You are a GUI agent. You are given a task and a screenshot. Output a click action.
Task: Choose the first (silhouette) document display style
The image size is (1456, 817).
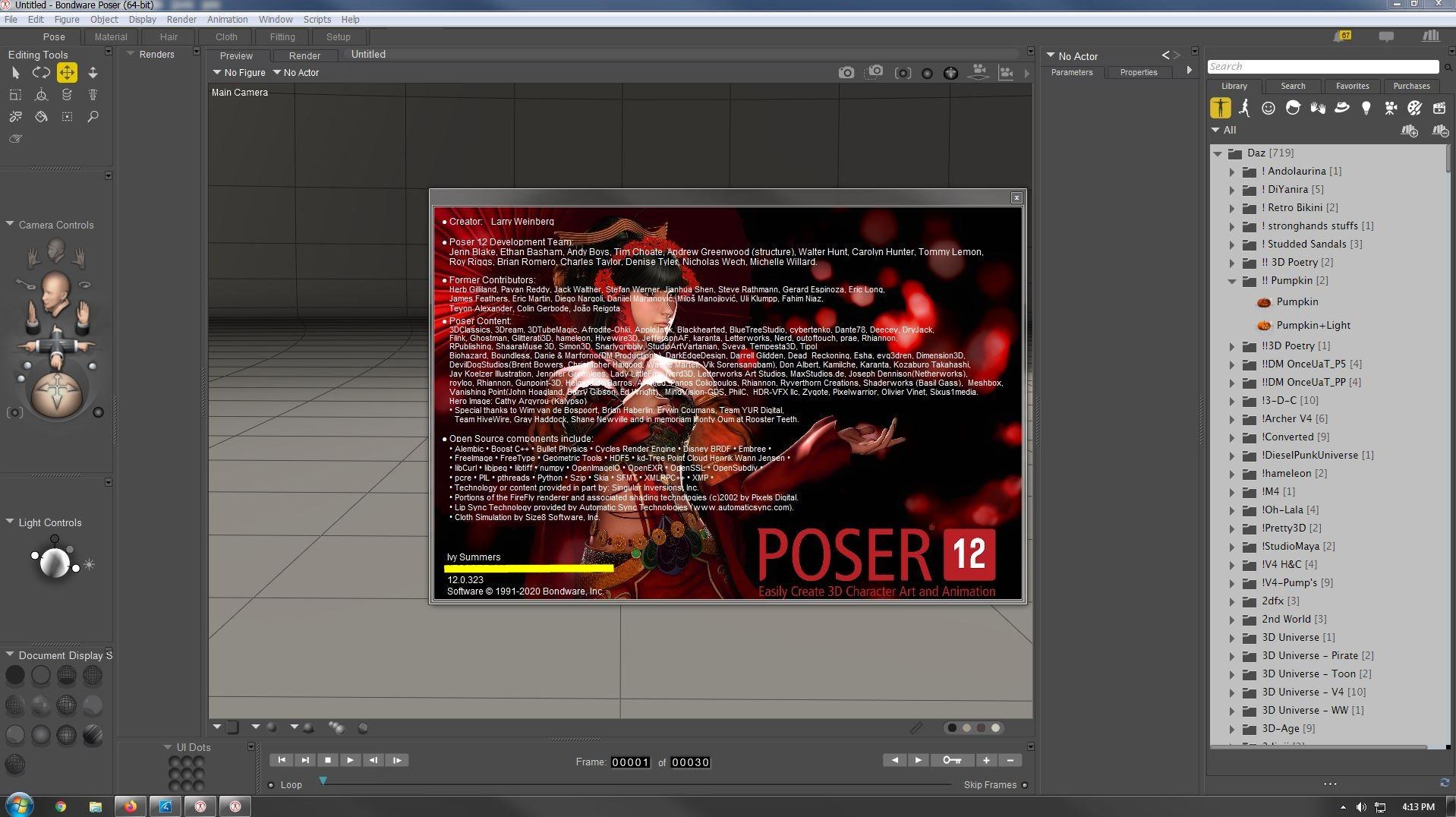tap(15, 675)
